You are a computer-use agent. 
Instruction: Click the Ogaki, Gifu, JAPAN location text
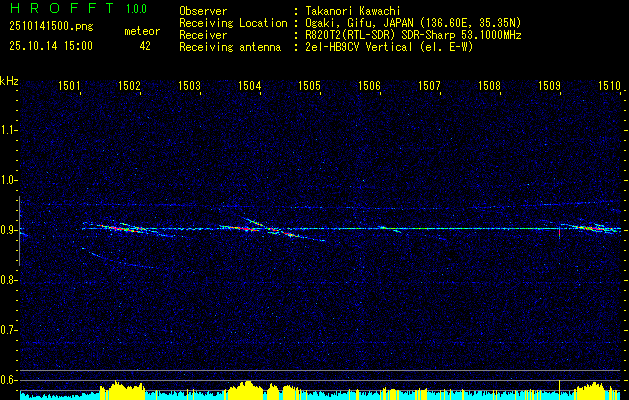click(413, 23)
